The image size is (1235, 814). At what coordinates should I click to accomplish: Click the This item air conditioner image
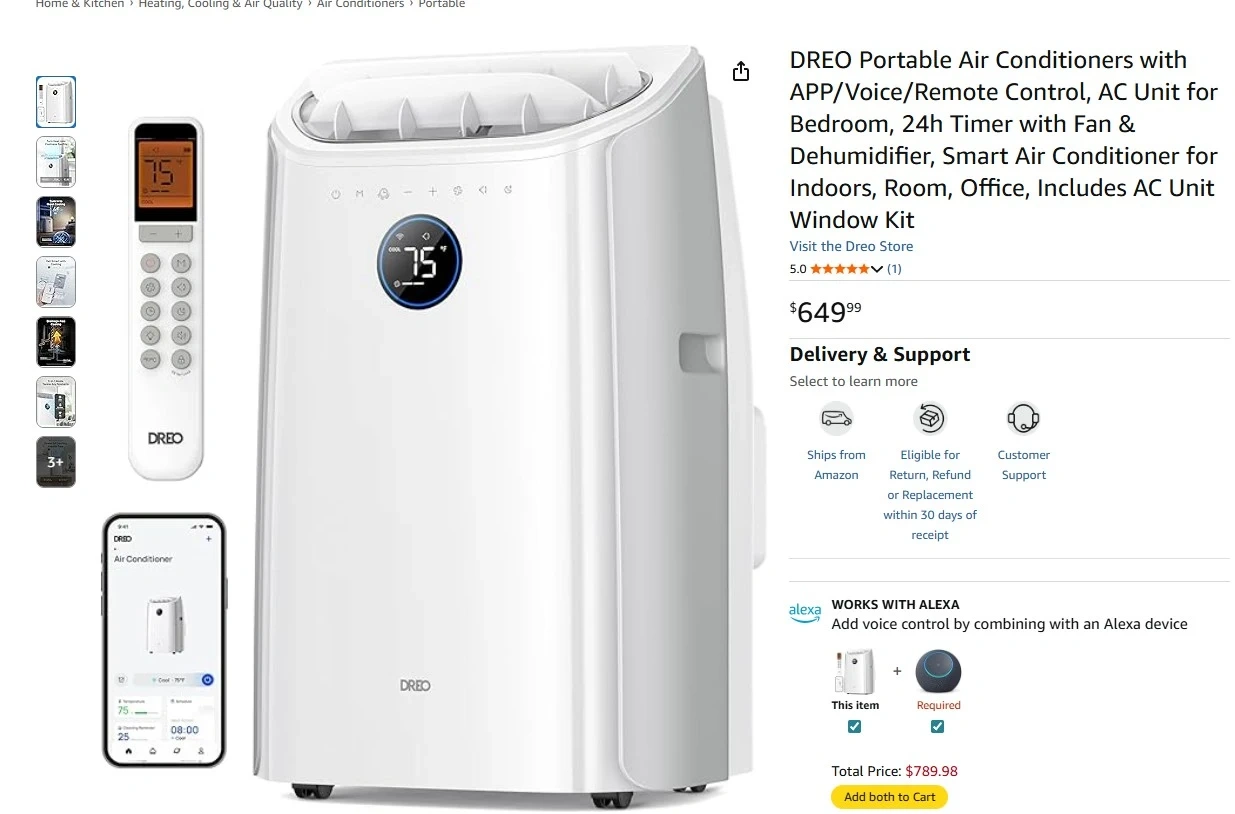[x=855, y=671]
